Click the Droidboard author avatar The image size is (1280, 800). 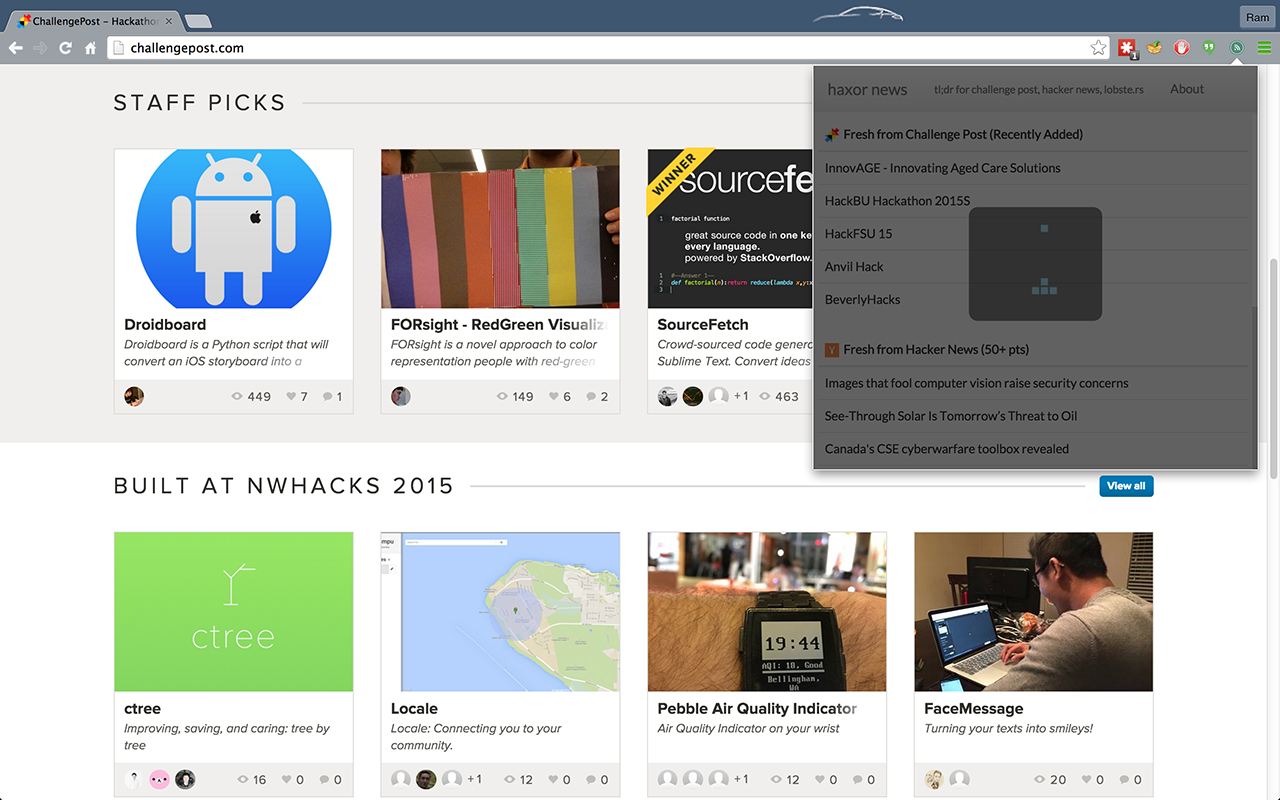(x=134, y=396)
